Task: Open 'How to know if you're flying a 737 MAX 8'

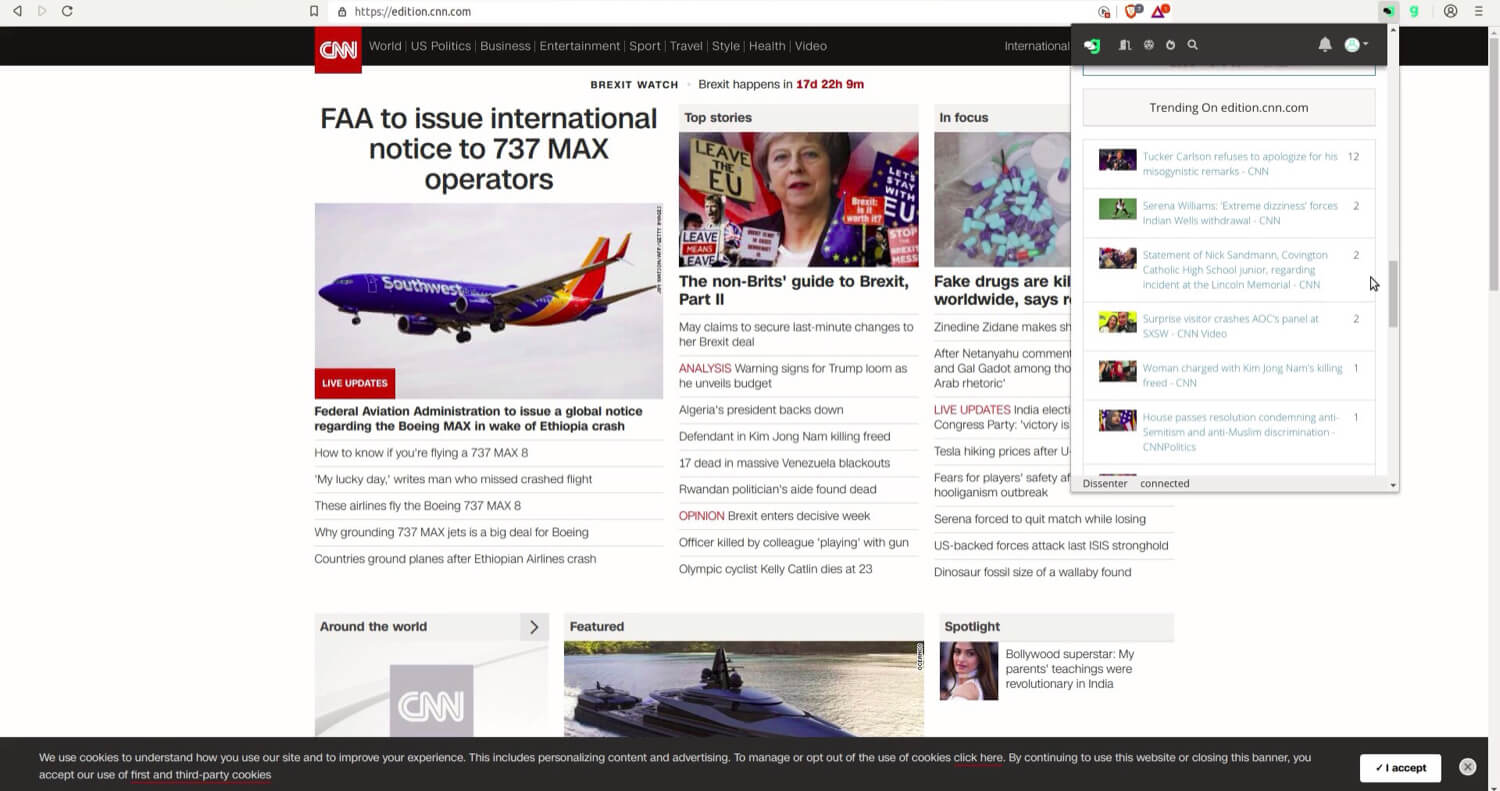Action: pos(421,453)
